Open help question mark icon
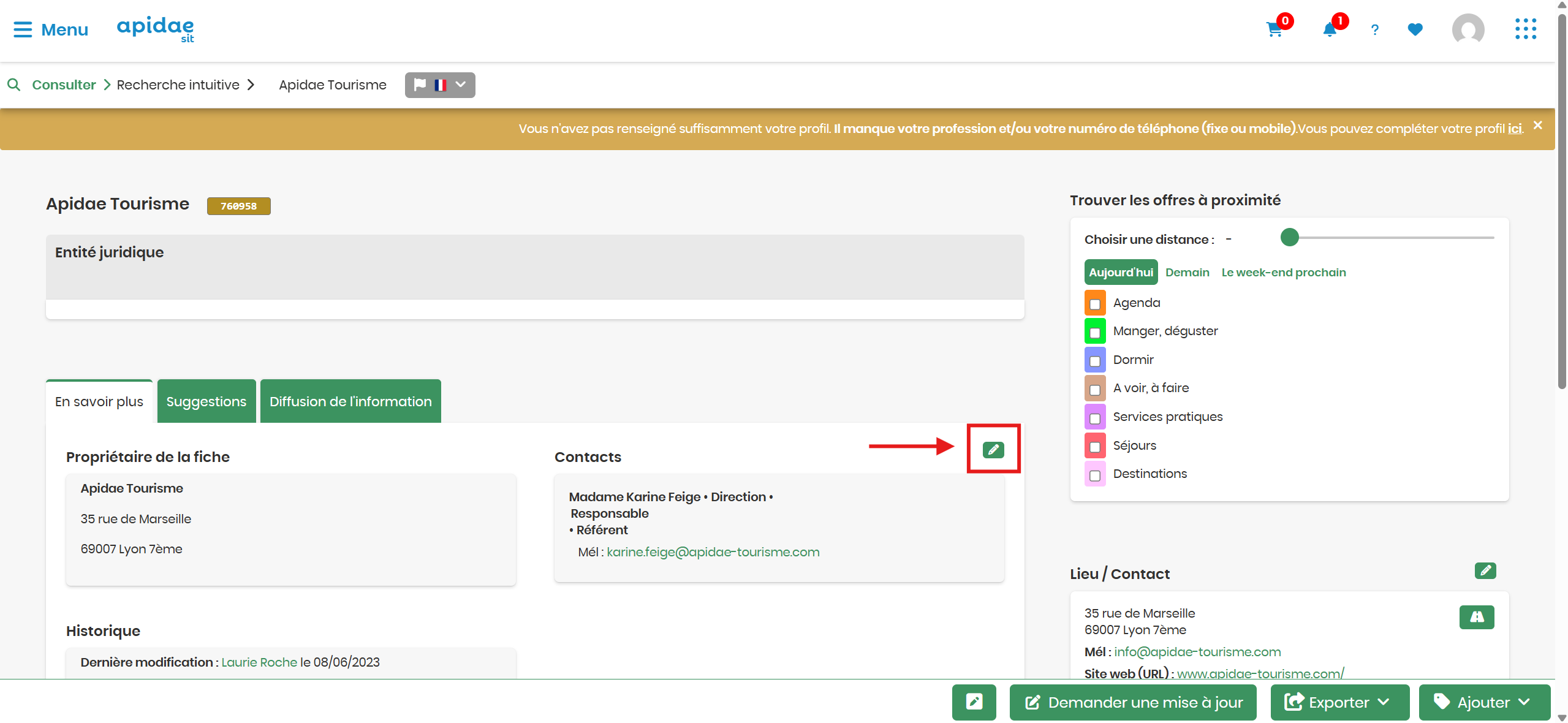 tap(1375, 29)
